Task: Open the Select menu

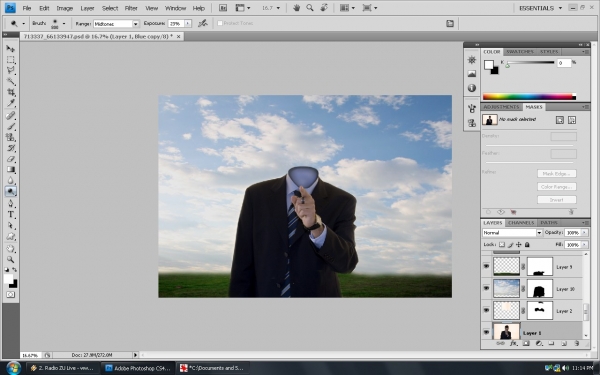Action: [x=110, y=8]
